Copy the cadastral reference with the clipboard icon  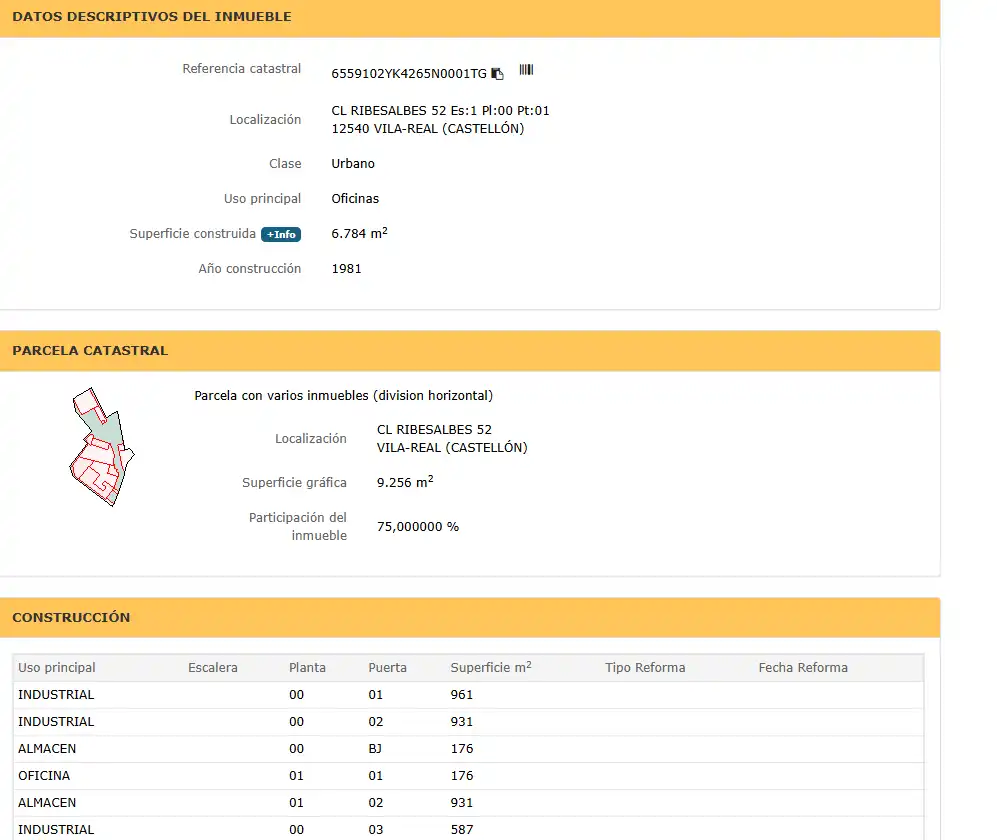pos(497,74)
